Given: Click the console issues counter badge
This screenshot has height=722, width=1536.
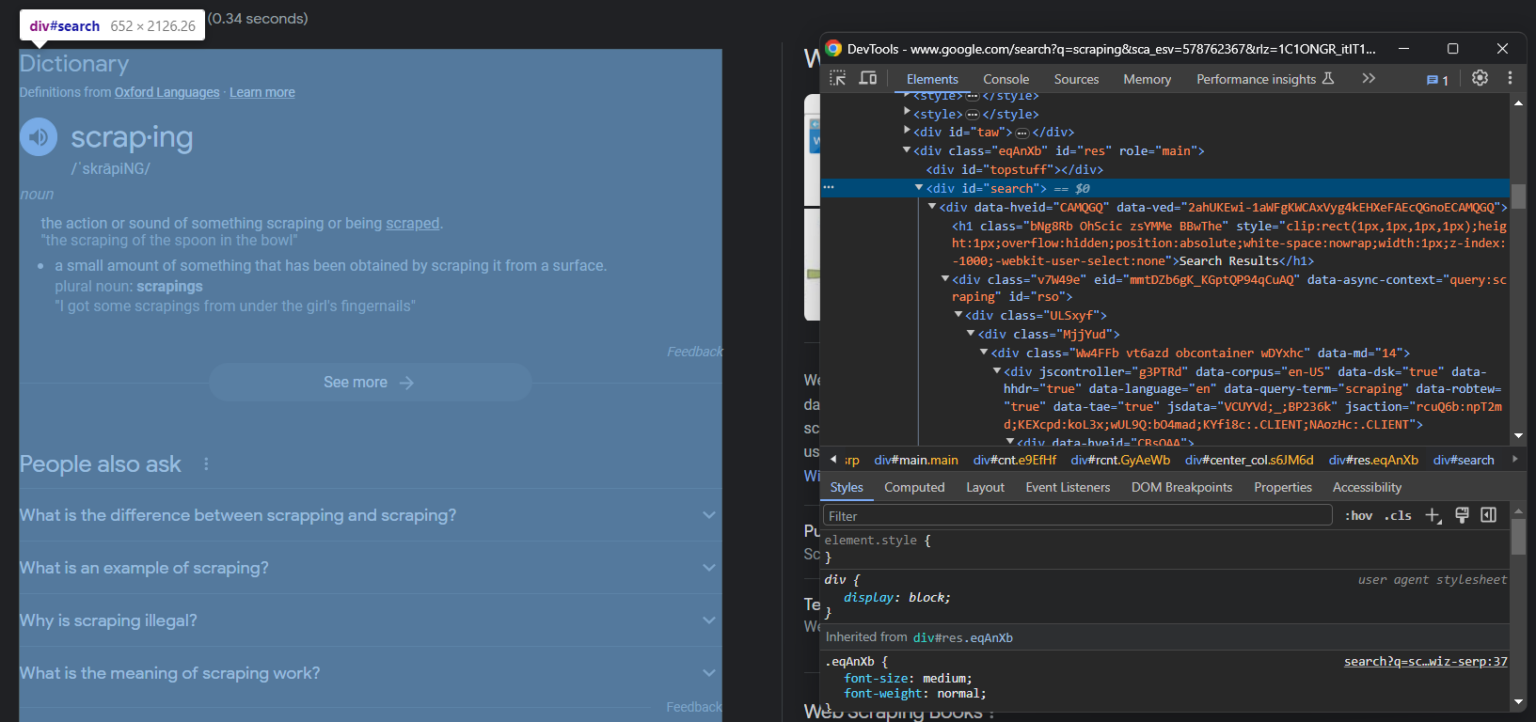Looking at the screenshot, I should coord(1437,80).
